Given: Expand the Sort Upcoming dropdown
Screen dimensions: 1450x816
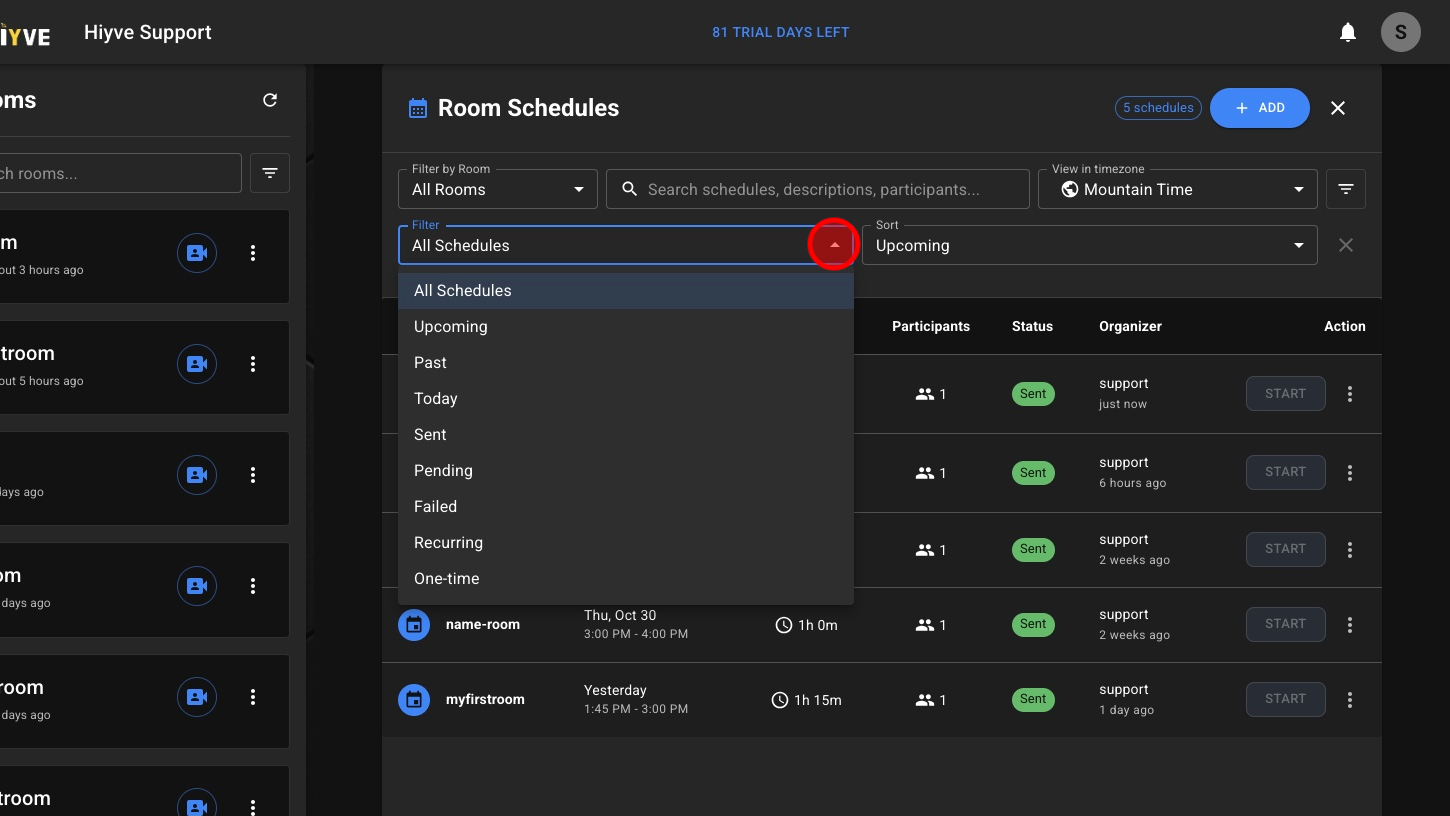Looking at the screenshot, I should tap(1089, 245).
